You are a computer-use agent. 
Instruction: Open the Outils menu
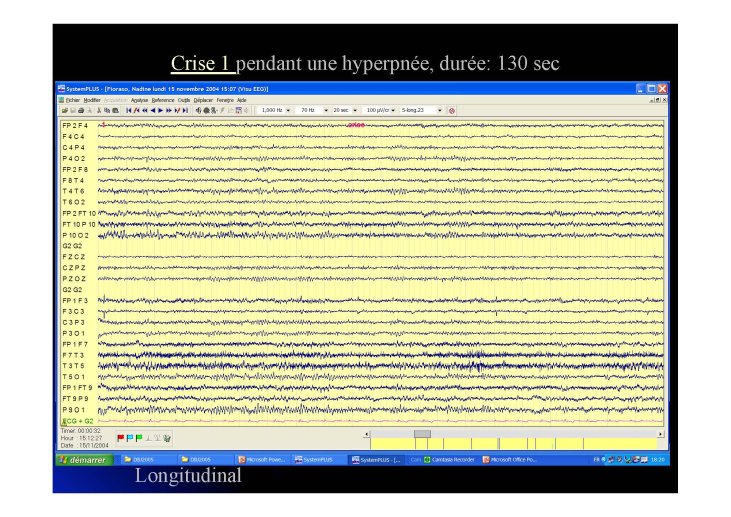point(184,100)
